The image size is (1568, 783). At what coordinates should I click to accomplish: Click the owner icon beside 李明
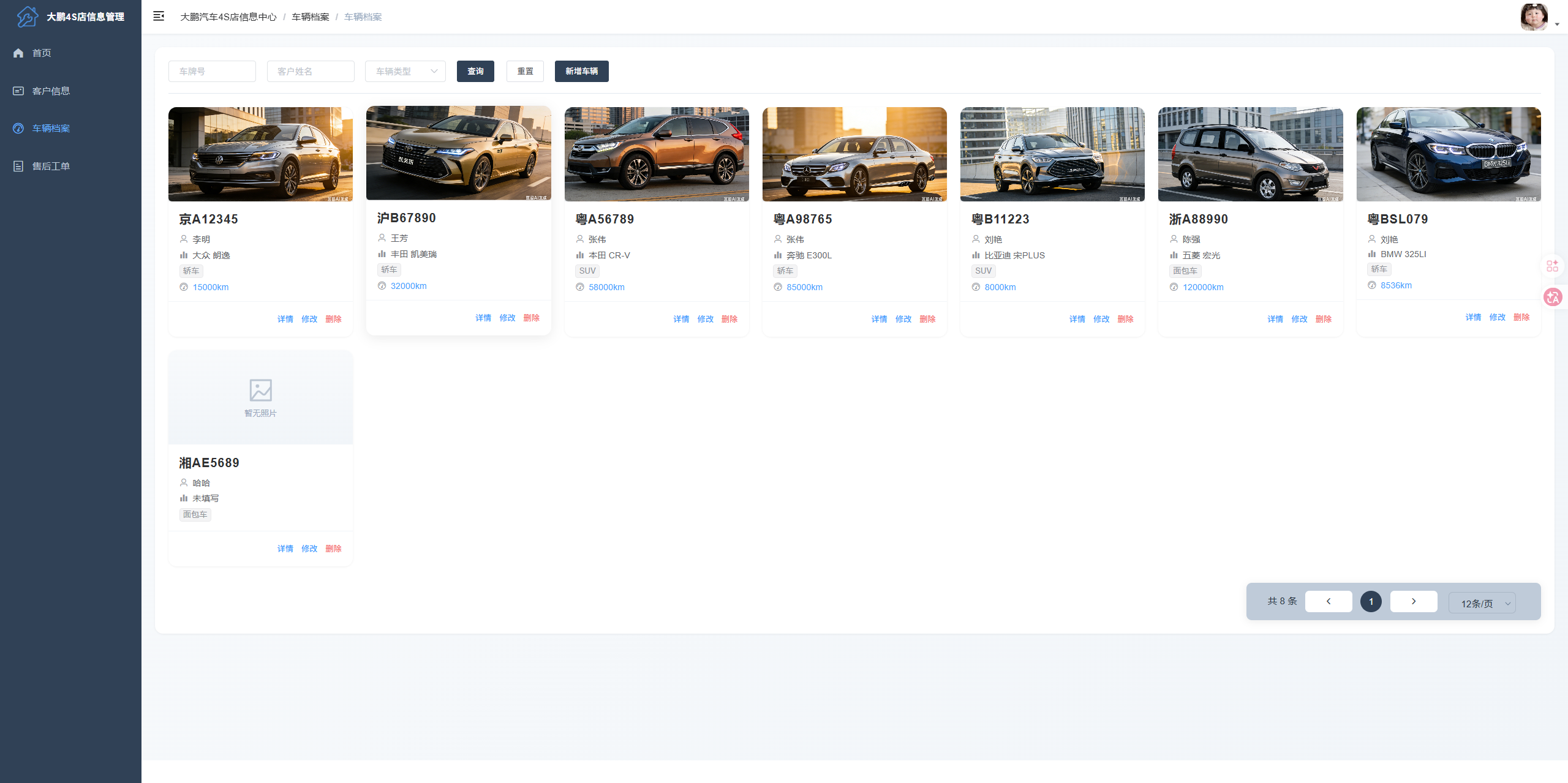pos(184,239)
